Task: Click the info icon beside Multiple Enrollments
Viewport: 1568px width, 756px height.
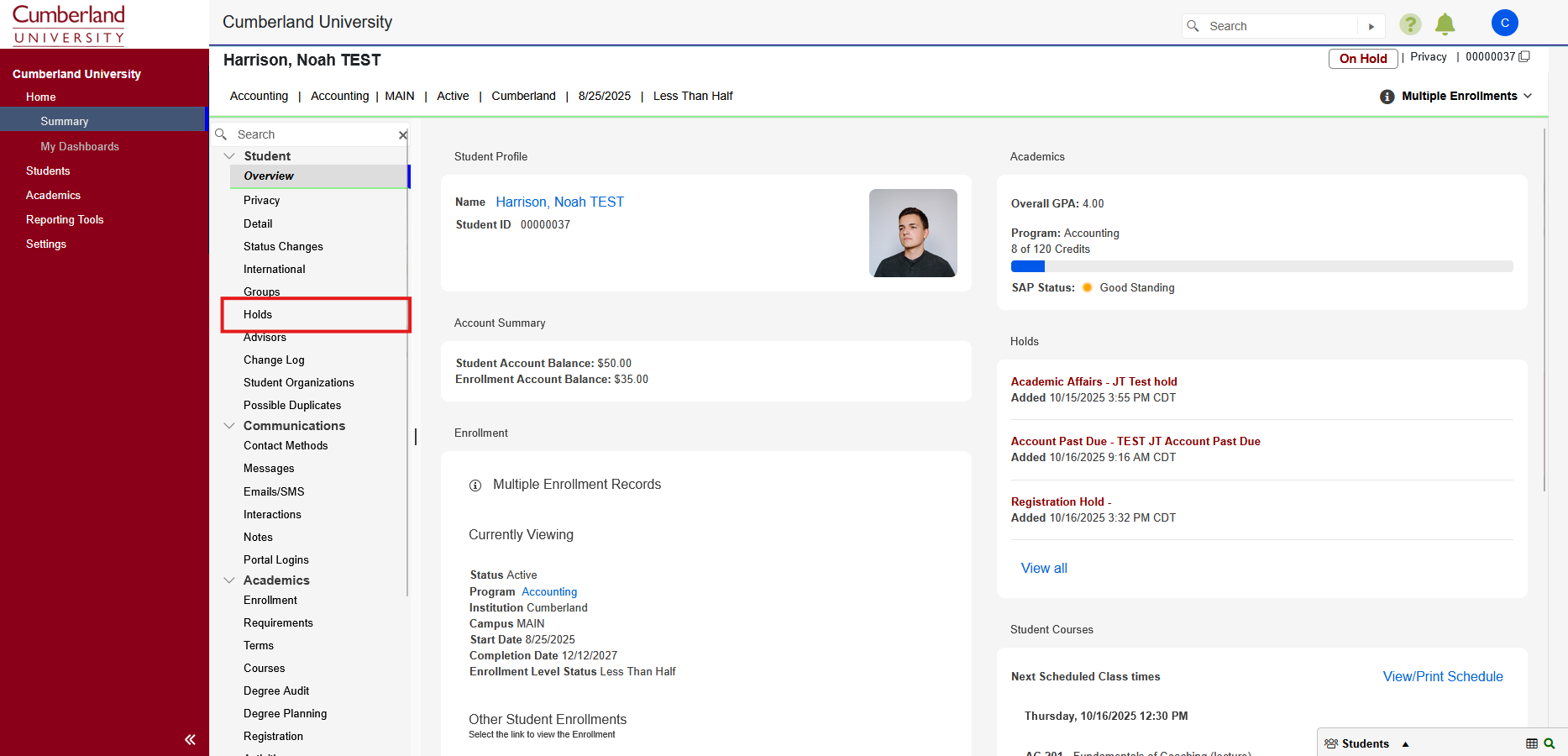Action: click(x=1387, y=97)
